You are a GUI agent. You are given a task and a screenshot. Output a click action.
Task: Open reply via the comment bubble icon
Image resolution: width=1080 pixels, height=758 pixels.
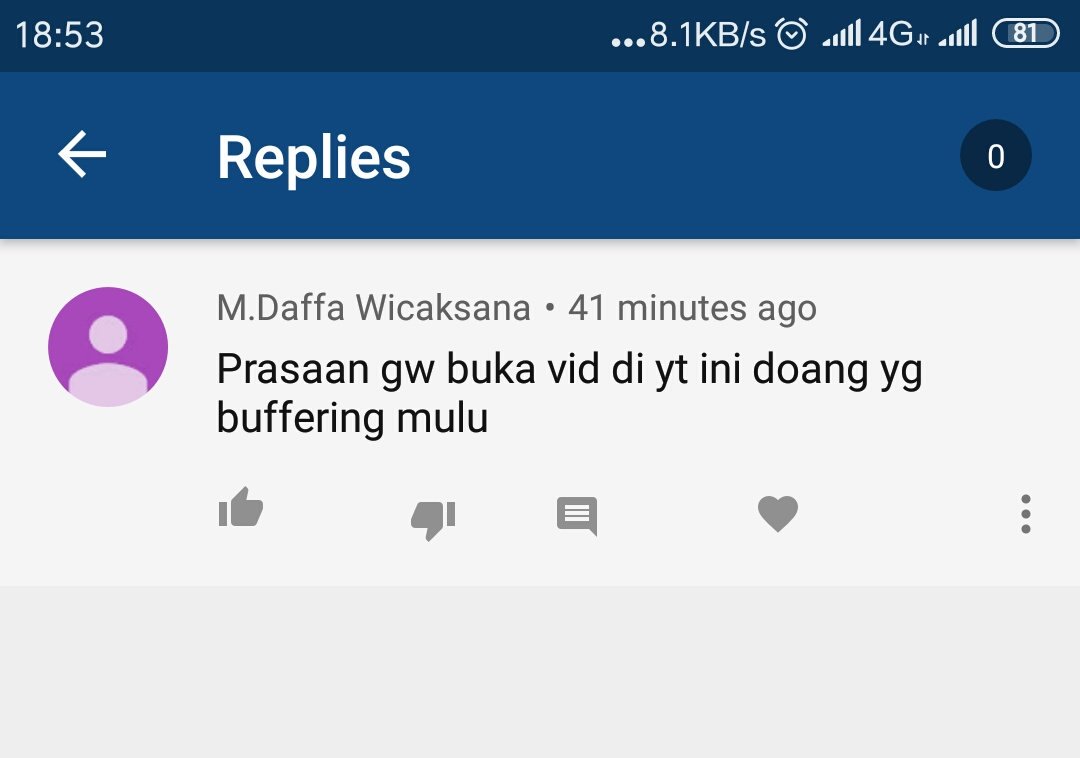[x=577, y=516]
